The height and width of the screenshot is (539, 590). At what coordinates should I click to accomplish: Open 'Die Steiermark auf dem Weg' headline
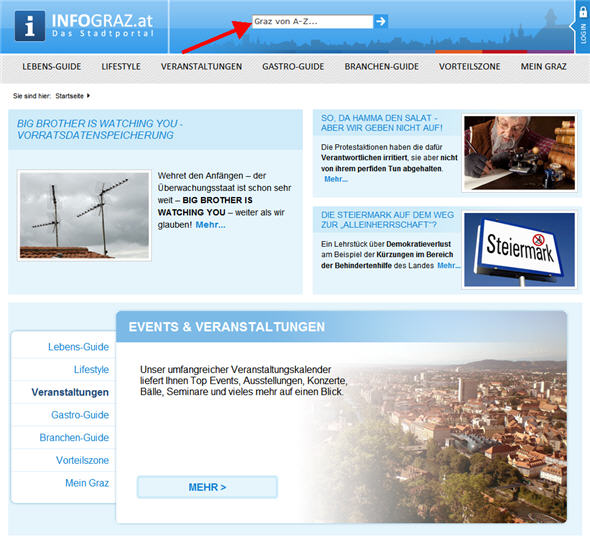(388, 220)
